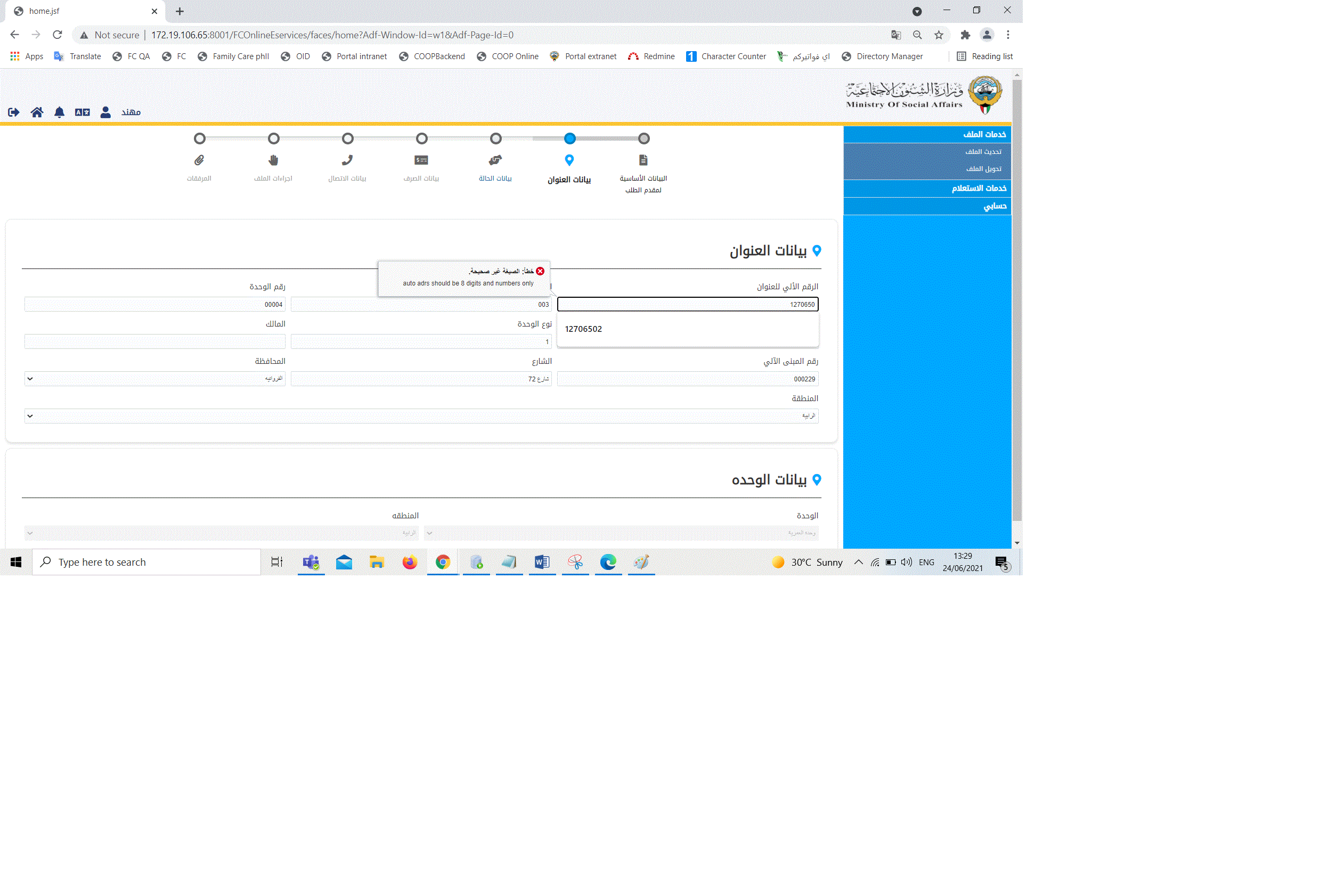This screenshot has width=1320, height=896.
Task: Click the progress bar between address and basic steps
Action: (x=607, y=139)
